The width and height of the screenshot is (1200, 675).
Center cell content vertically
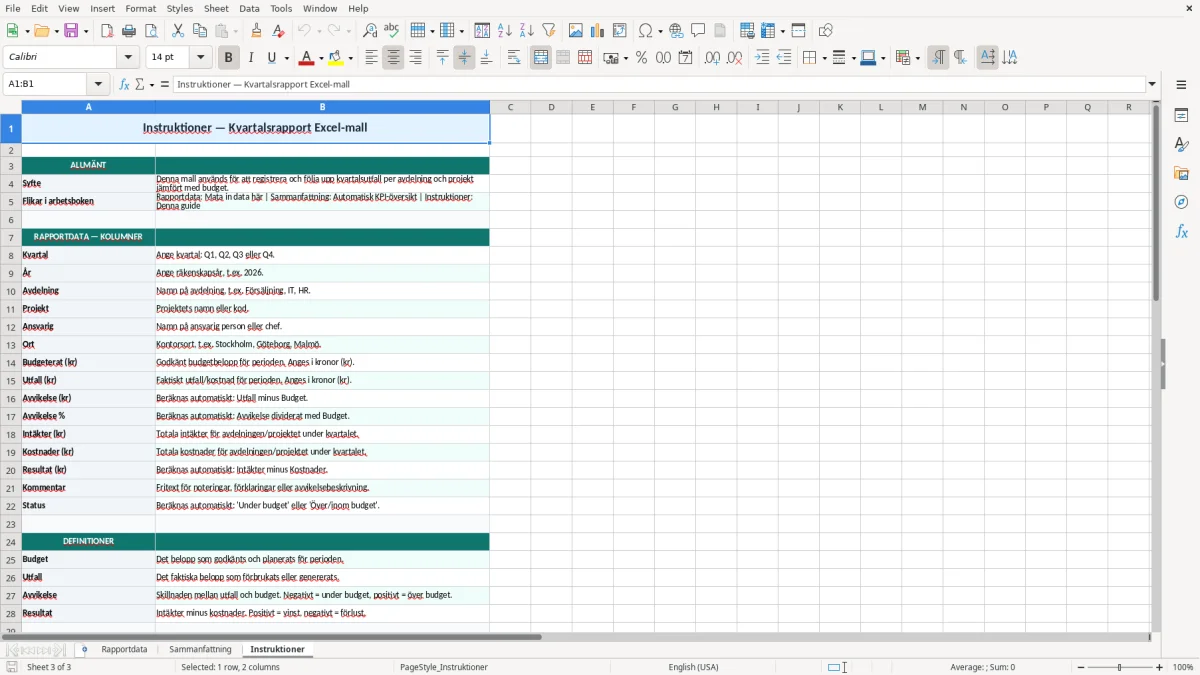[464, 58]
